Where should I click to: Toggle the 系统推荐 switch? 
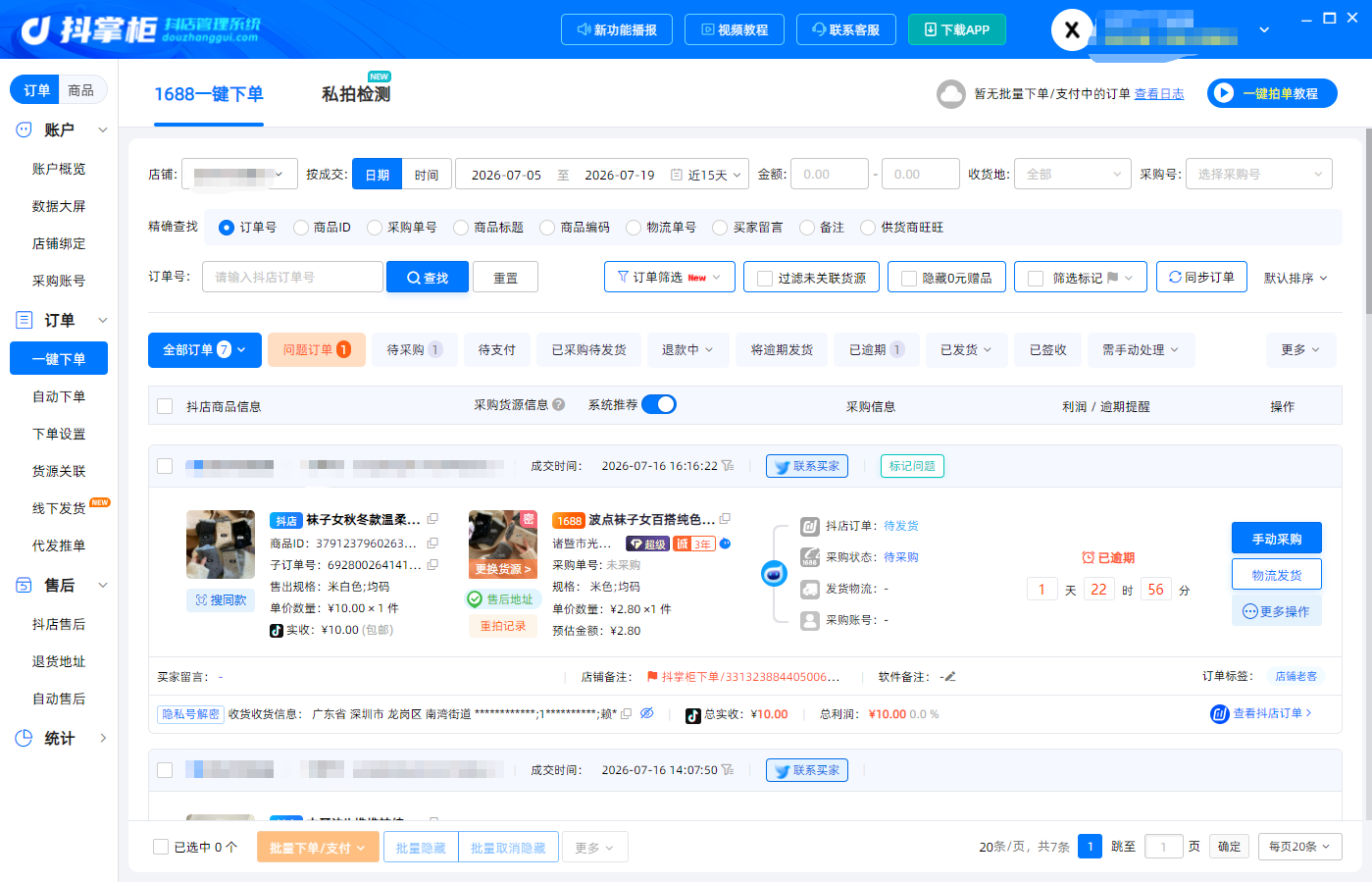coord(659,404)
